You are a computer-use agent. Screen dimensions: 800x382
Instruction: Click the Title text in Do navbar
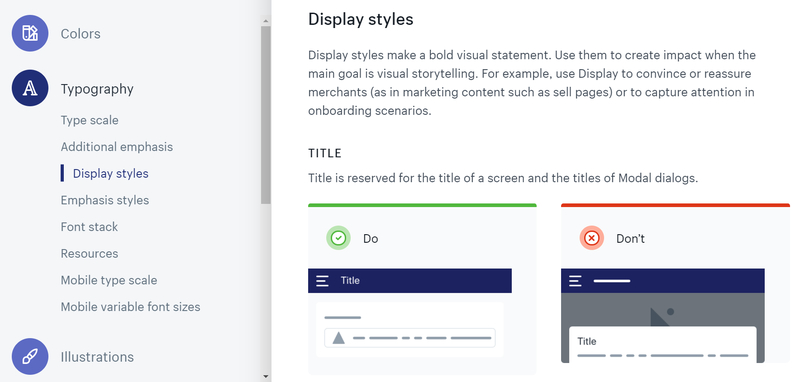click(350, 281)
